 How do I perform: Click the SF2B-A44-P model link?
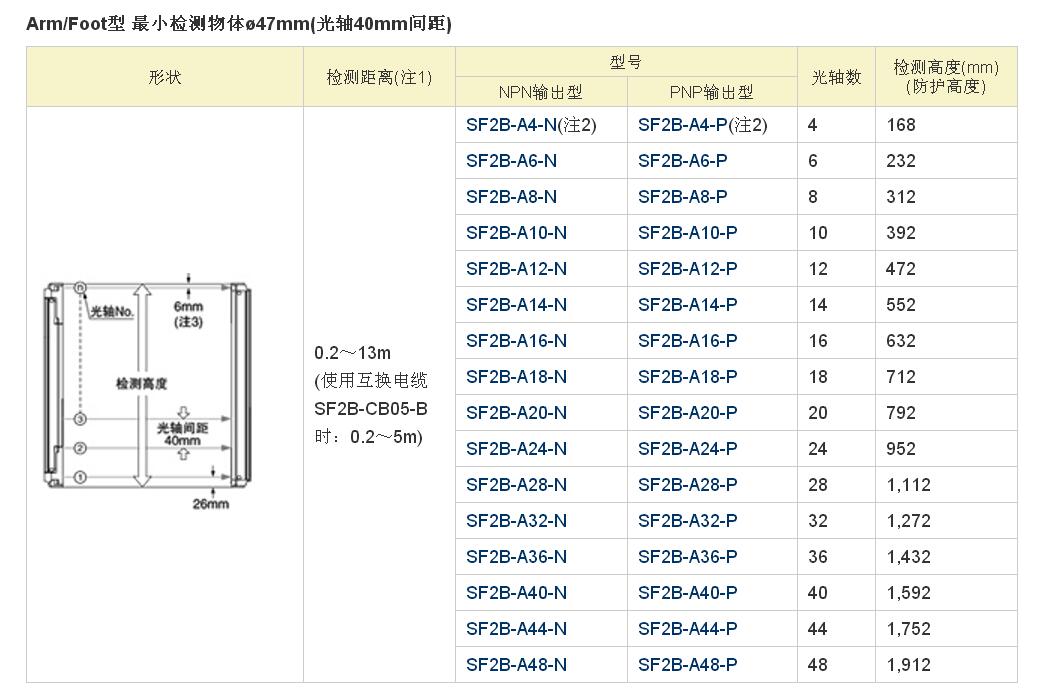pos(688,629)
